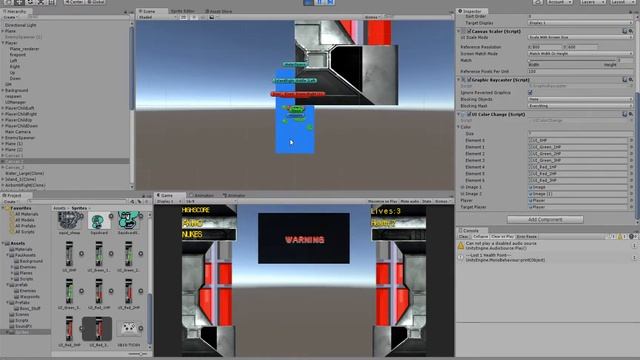Toggle Graphic Raycaster component checkbox

point(469,80)
